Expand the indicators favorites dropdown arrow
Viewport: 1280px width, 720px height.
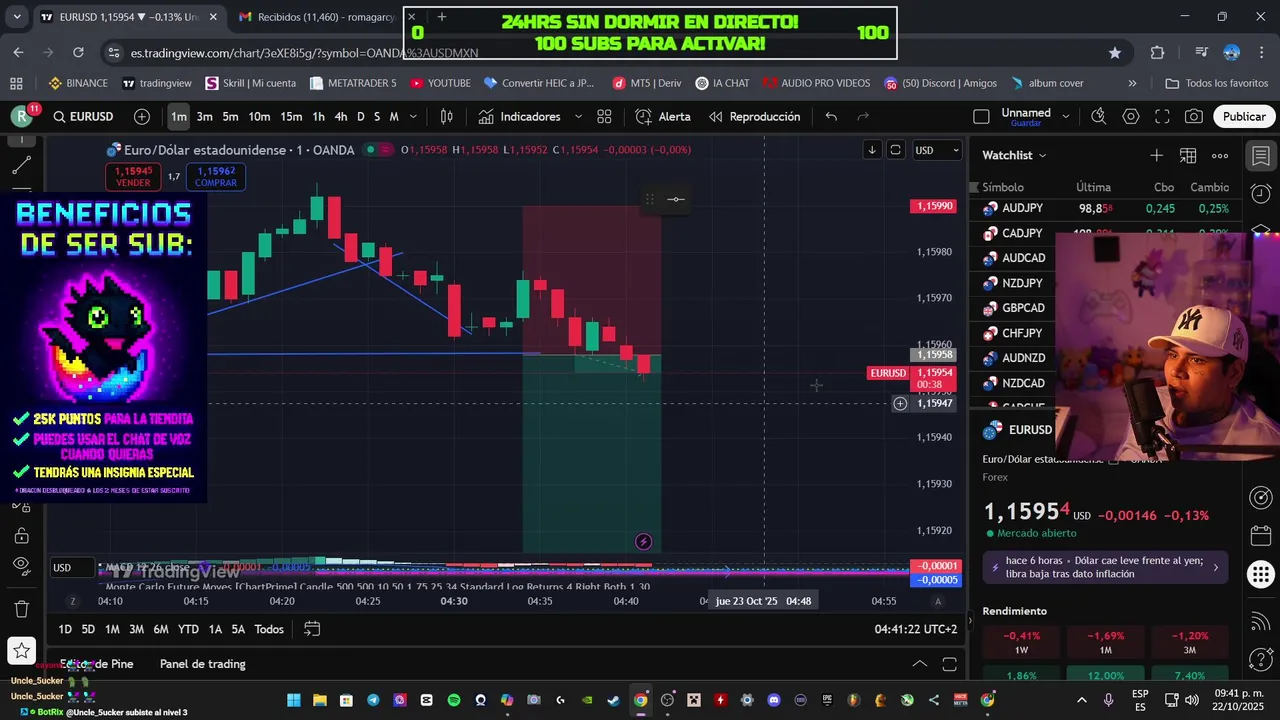[579, 117]
